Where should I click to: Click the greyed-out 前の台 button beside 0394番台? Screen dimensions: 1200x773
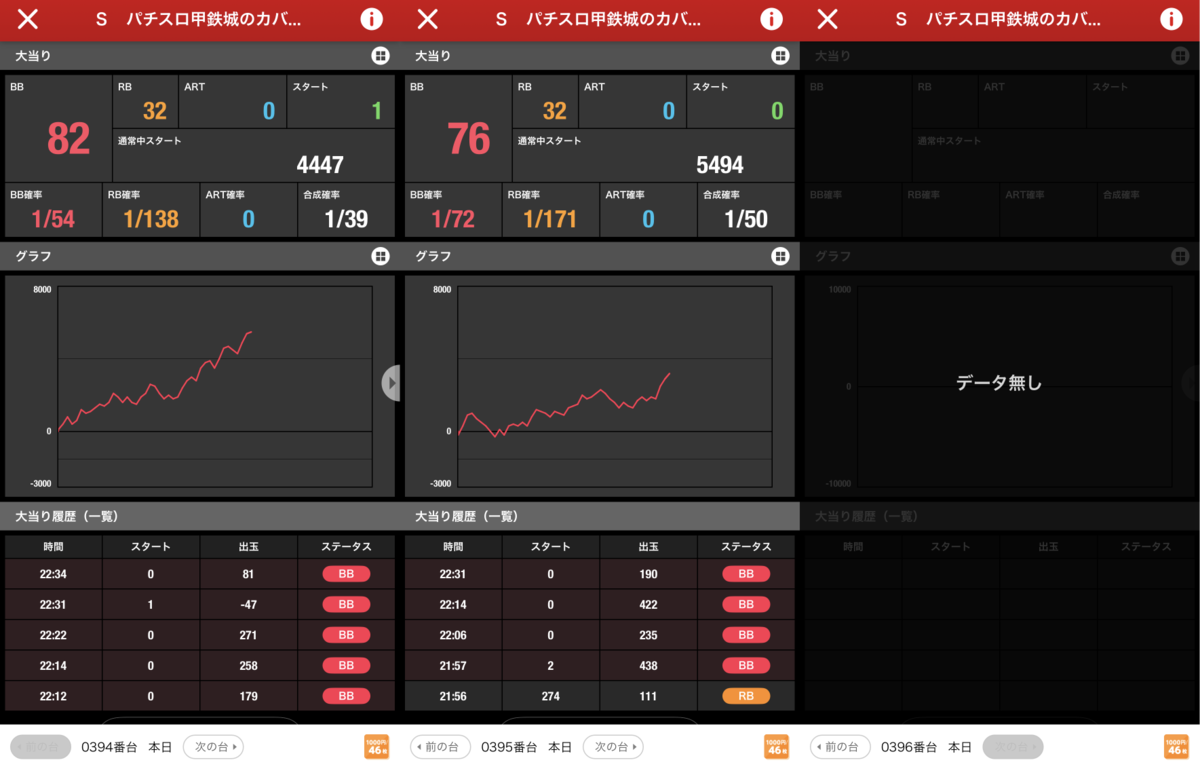pos(40,747)
